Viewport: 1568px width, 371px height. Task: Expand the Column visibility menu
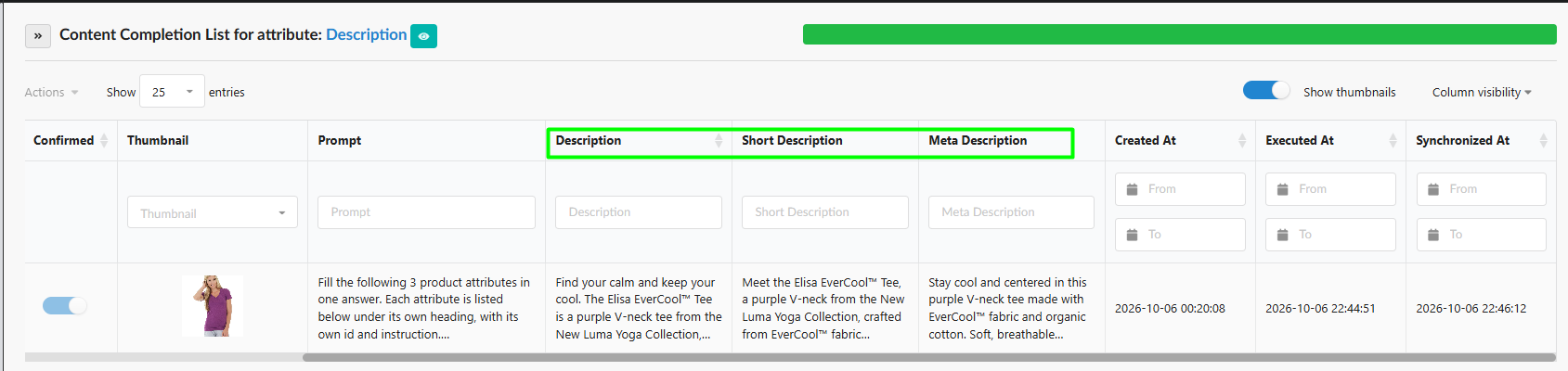1482,92
